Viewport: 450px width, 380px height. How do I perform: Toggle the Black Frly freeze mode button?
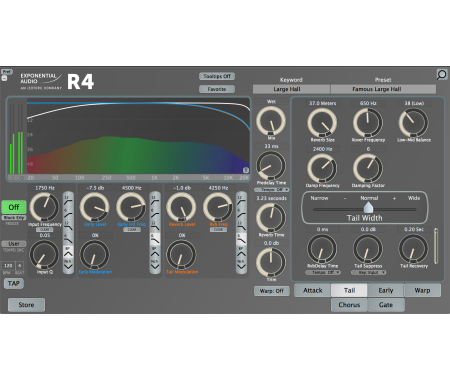pos(14,218)
